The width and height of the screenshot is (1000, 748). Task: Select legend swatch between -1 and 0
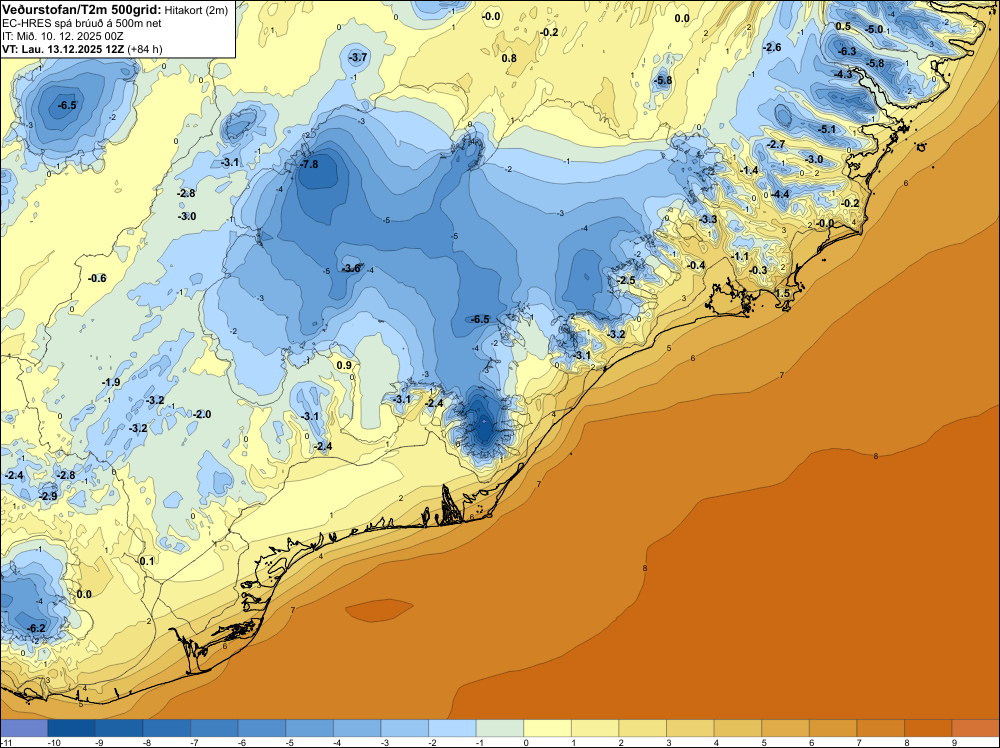pyautogui.click(x=500, y=728)
